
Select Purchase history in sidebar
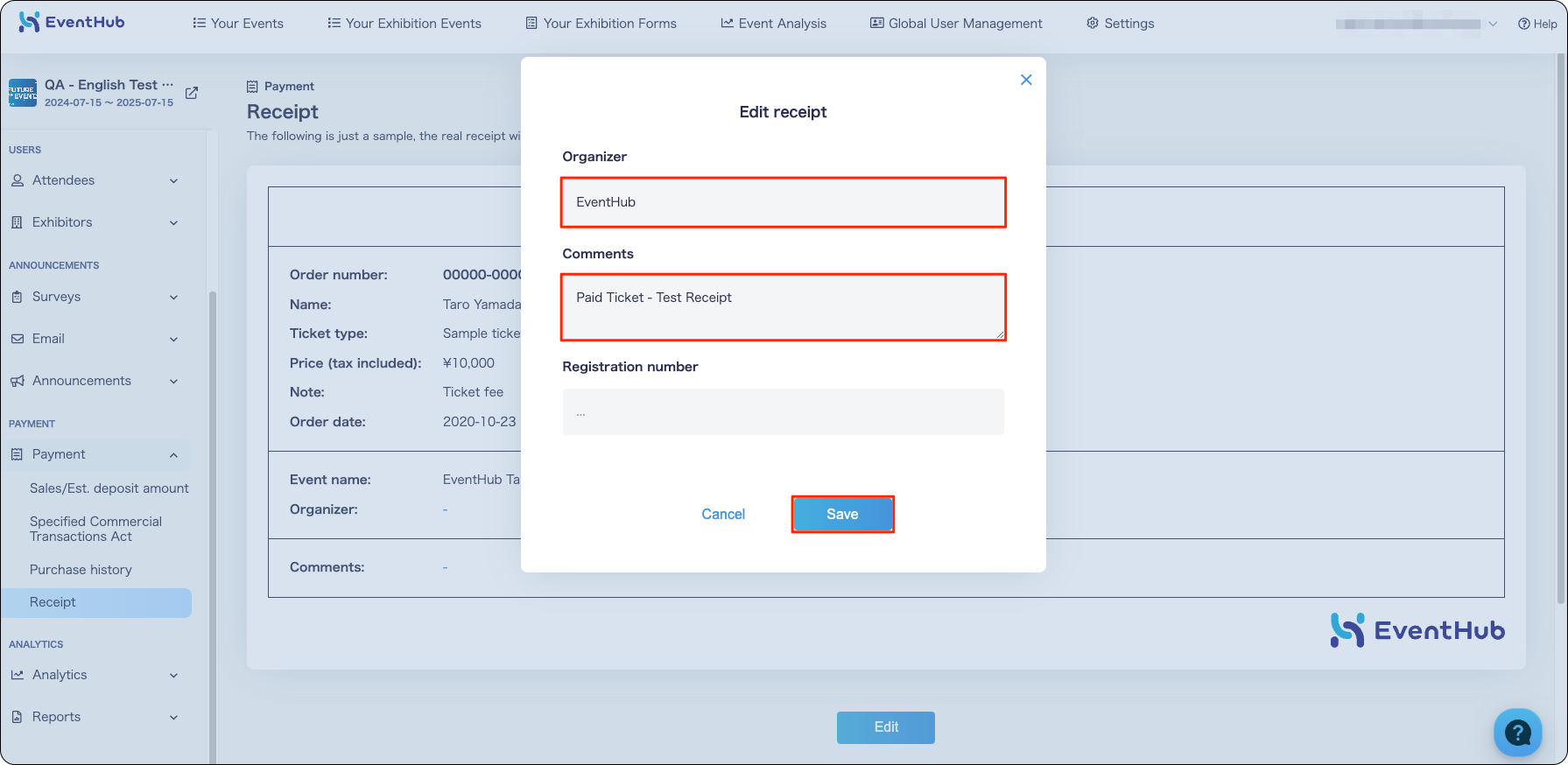[x=81, y=570]
